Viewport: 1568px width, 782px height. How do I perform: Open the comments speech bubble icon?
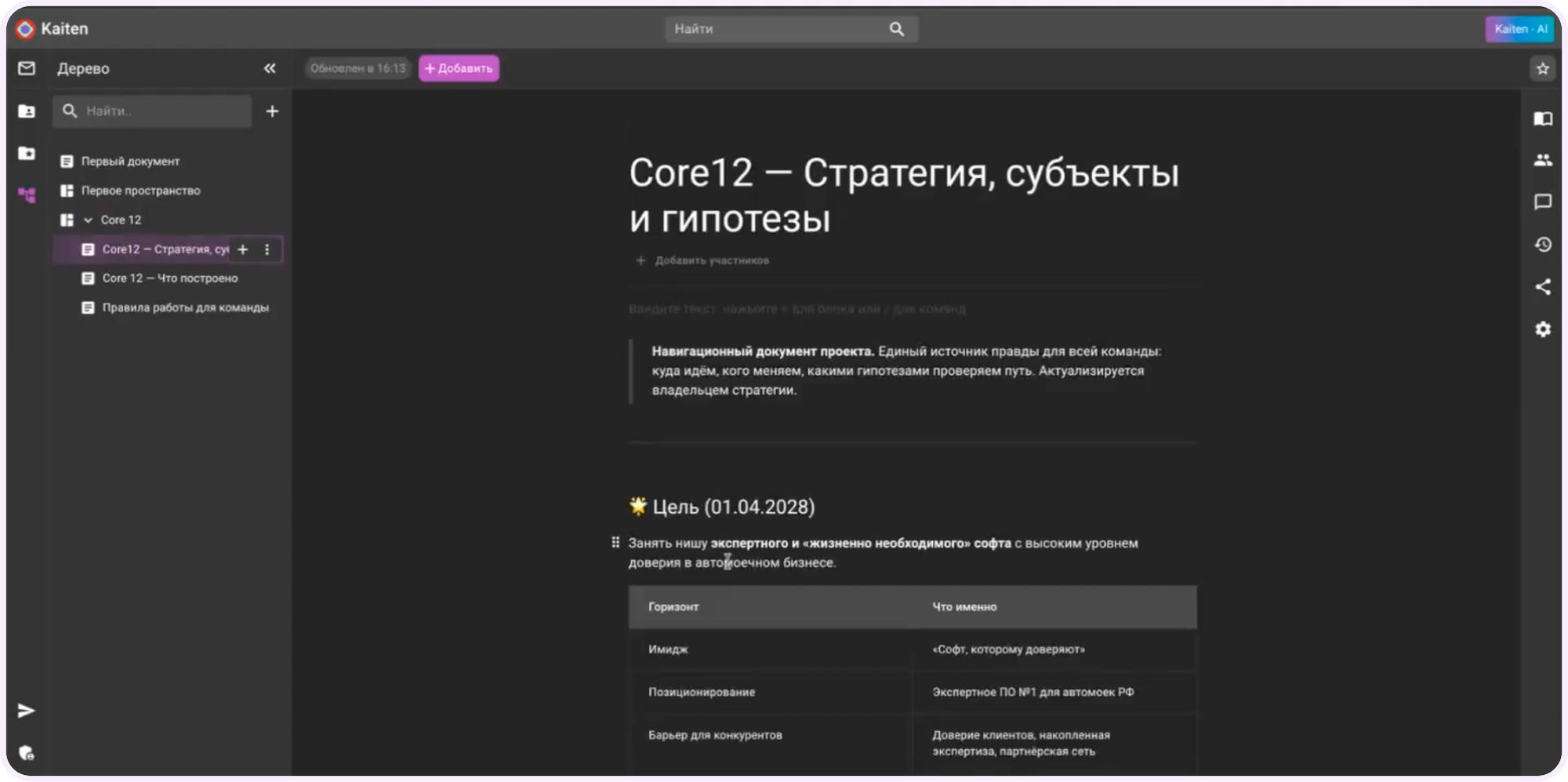[1543, 202]
